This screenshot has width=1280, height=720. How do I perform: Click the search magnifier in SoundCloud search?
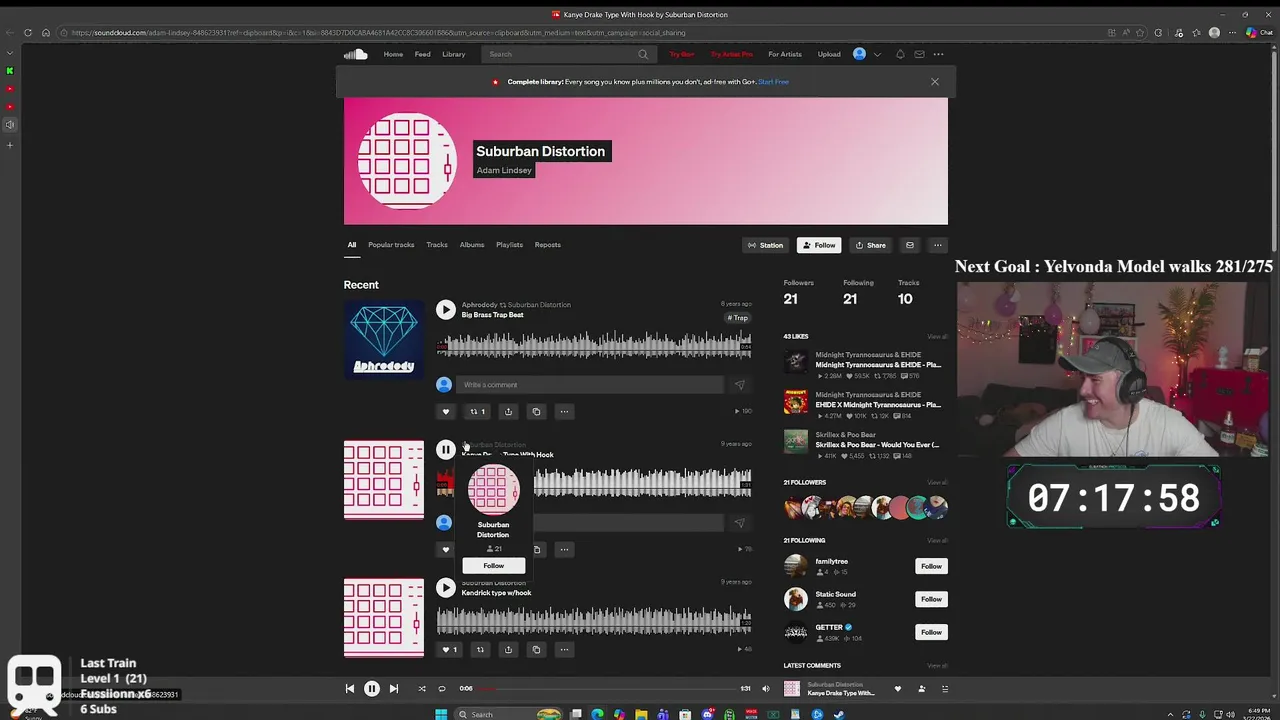click(643, 54)
